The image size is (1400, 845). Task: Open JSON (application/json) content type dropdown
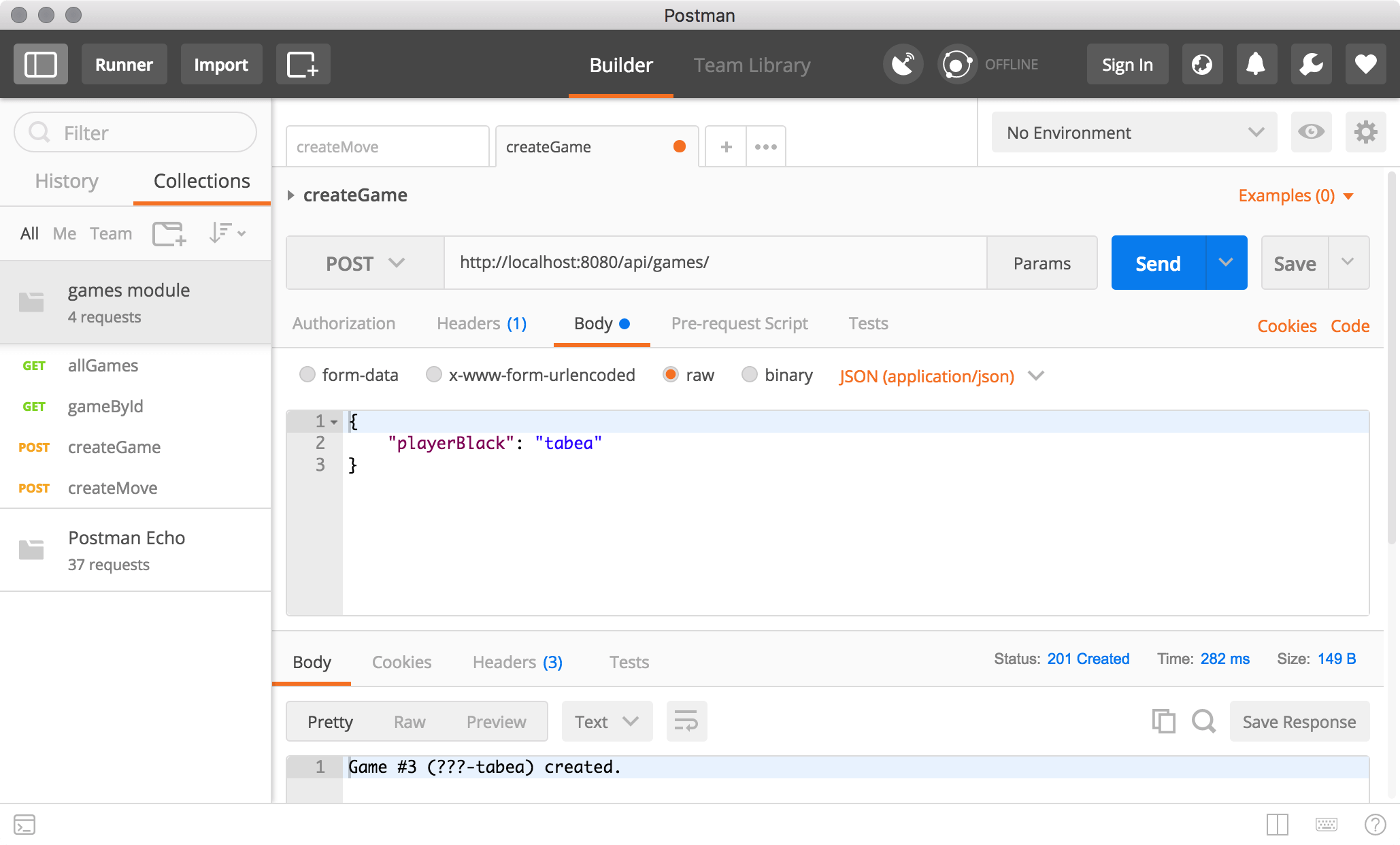pos(941,376)
